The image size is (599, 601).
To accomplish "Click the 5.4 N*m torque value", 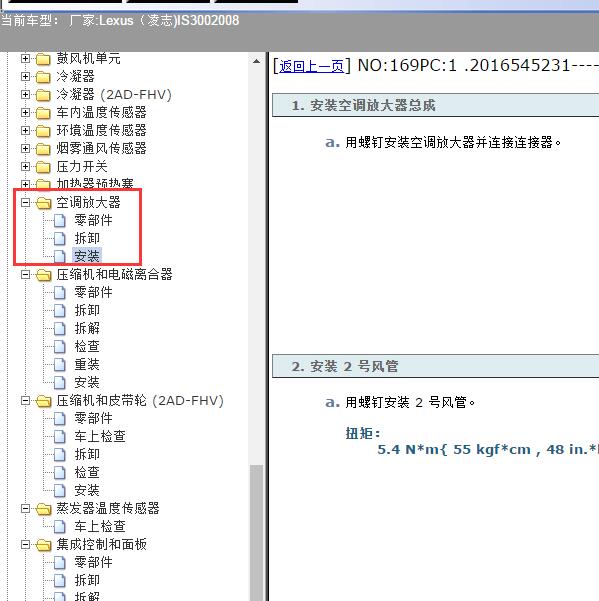I will [x=487, y=450].
